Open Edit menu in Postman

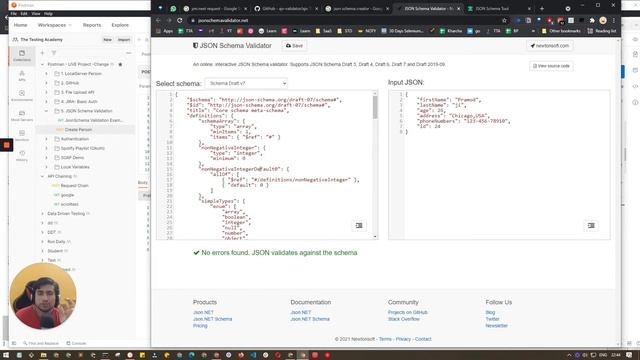click(24, 13)
